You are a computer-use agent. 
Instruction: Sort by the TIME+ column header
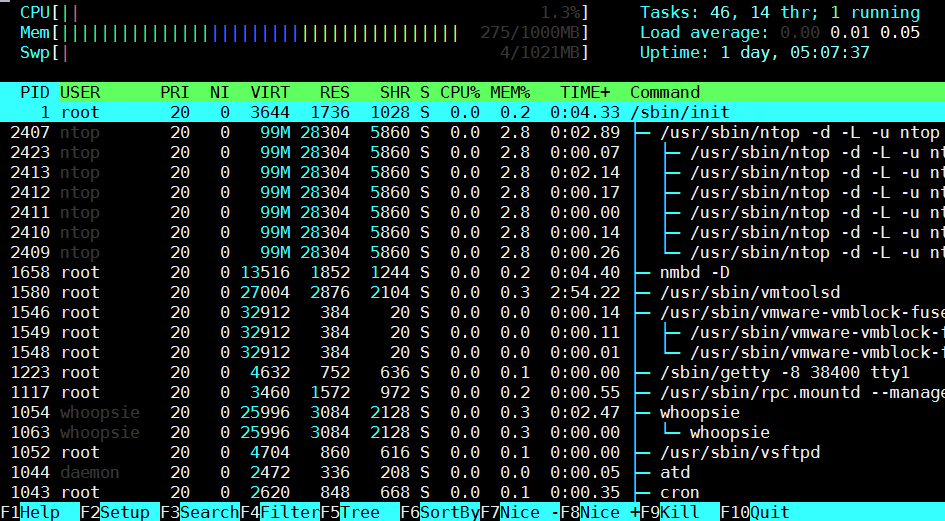coord(585,92)
